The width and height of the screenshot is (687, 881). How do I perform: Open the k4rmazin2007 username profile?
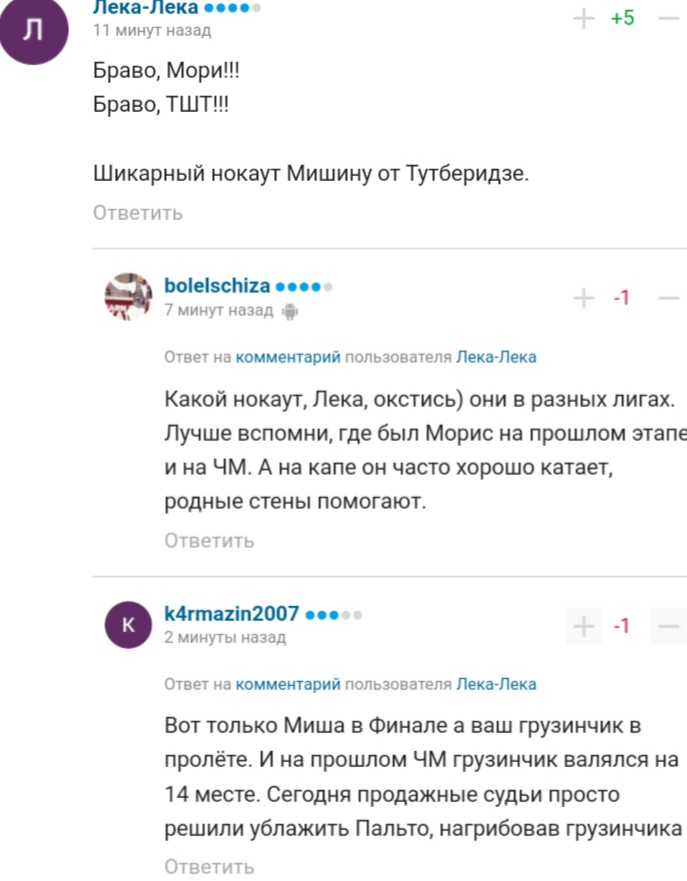tap(231, 613)
